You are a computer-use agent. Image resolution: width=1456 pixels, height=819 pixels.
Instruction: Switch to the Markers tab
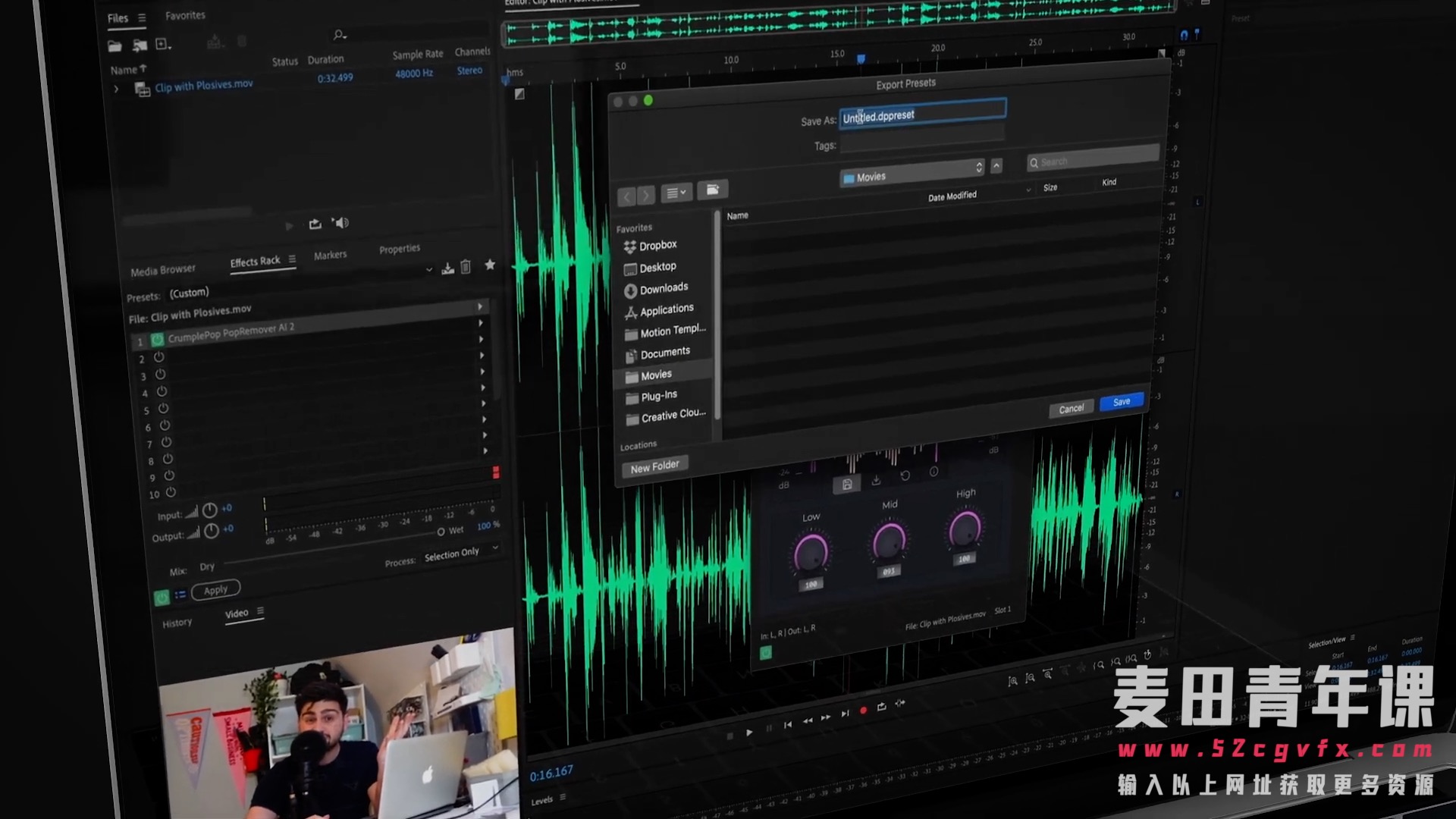coord(330,256)
